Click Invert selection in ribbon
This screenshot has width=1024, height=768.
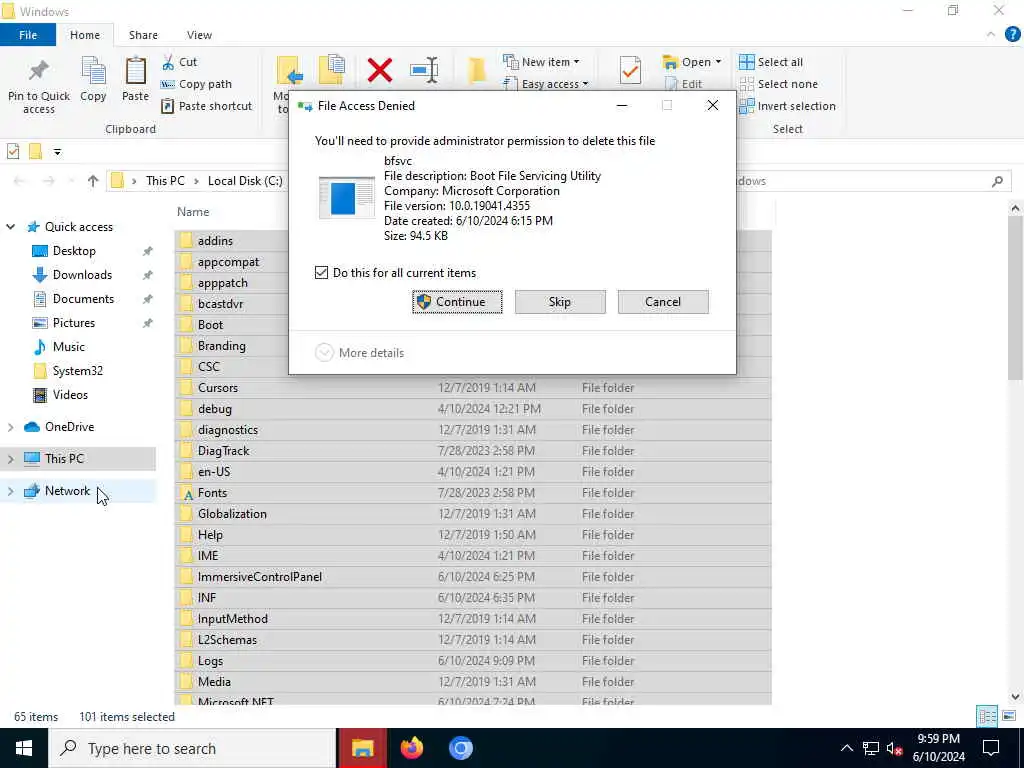pos(787,106)
